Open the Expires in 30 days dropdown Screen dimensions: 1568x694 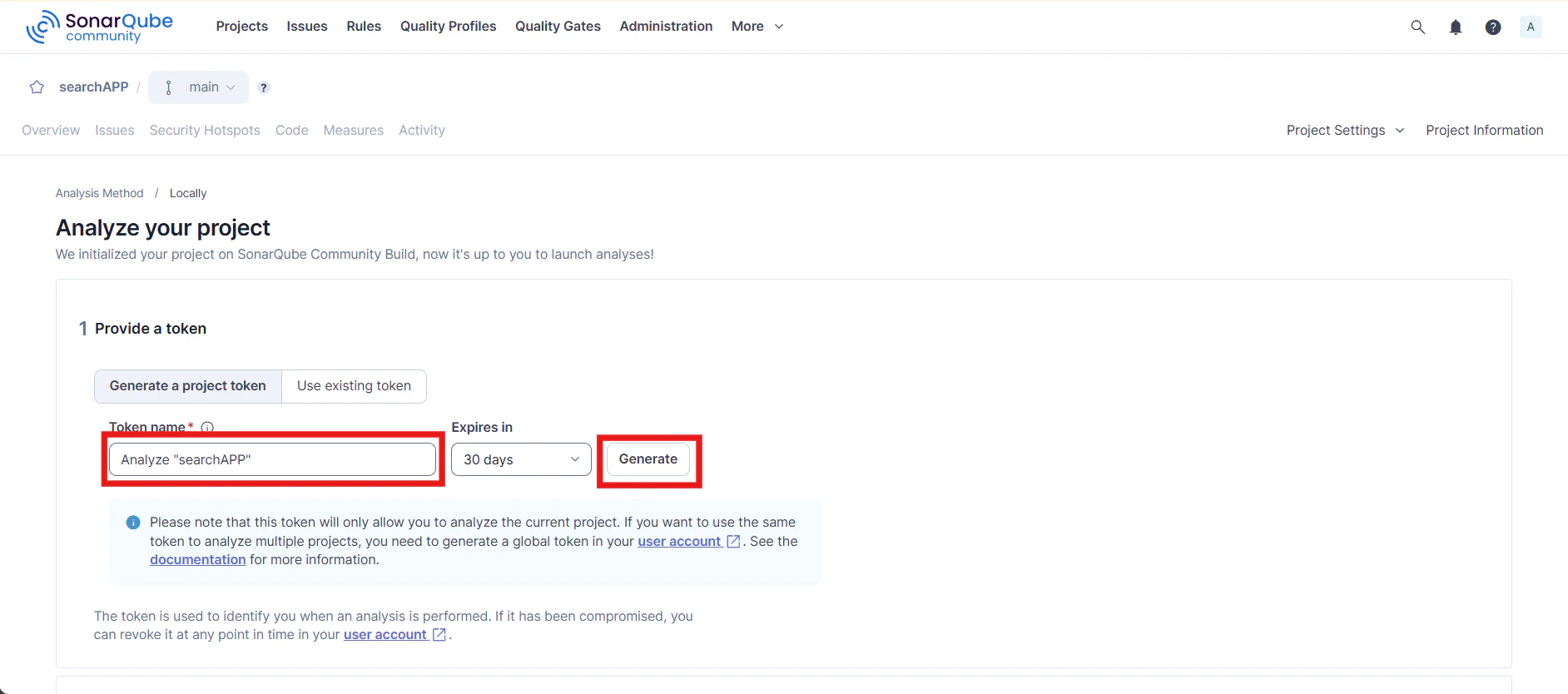click(521, 459)
